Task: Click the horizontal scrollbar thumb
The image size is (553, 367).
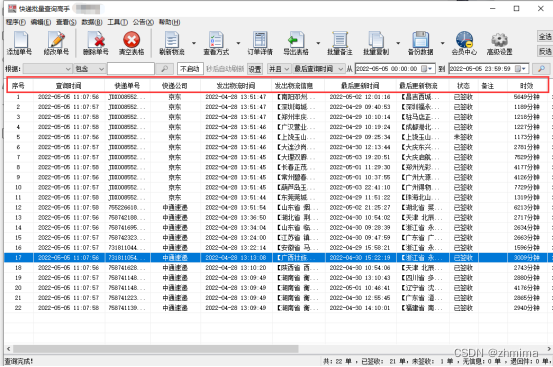Action: pyautogui.click(x=156, y=349)
